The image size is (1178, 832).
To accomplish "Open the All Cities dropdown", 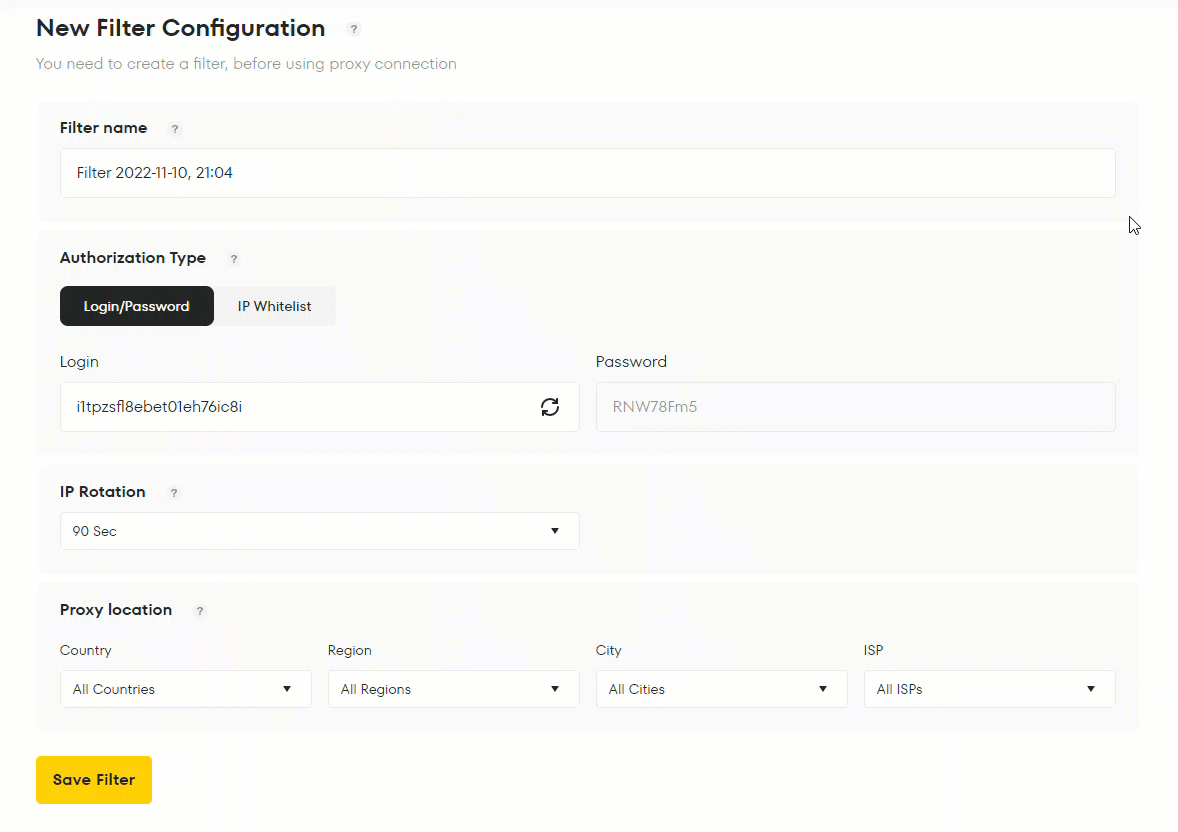I will click(x=721, y=689).
